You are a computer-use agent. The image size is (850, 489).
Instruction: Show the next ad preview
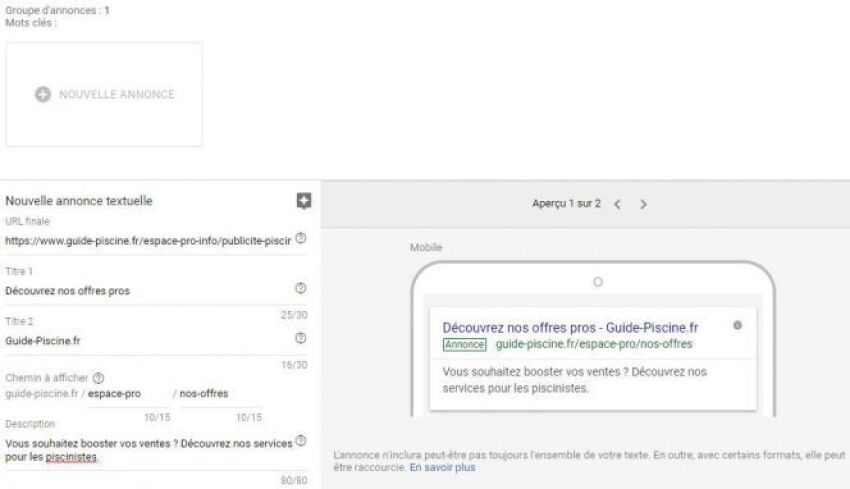643,204
